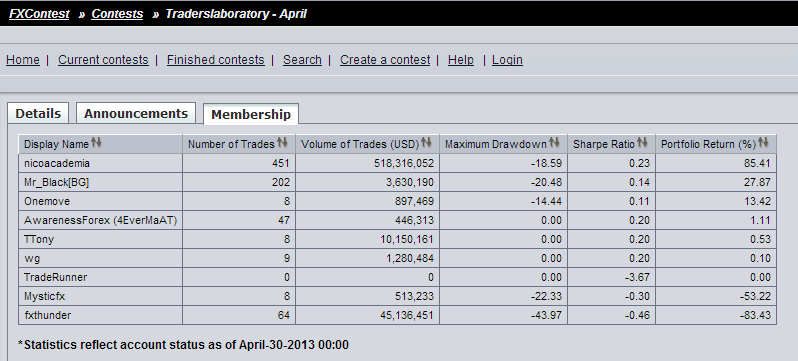Click the Login link
798x361 pixels.
(507, 60)
